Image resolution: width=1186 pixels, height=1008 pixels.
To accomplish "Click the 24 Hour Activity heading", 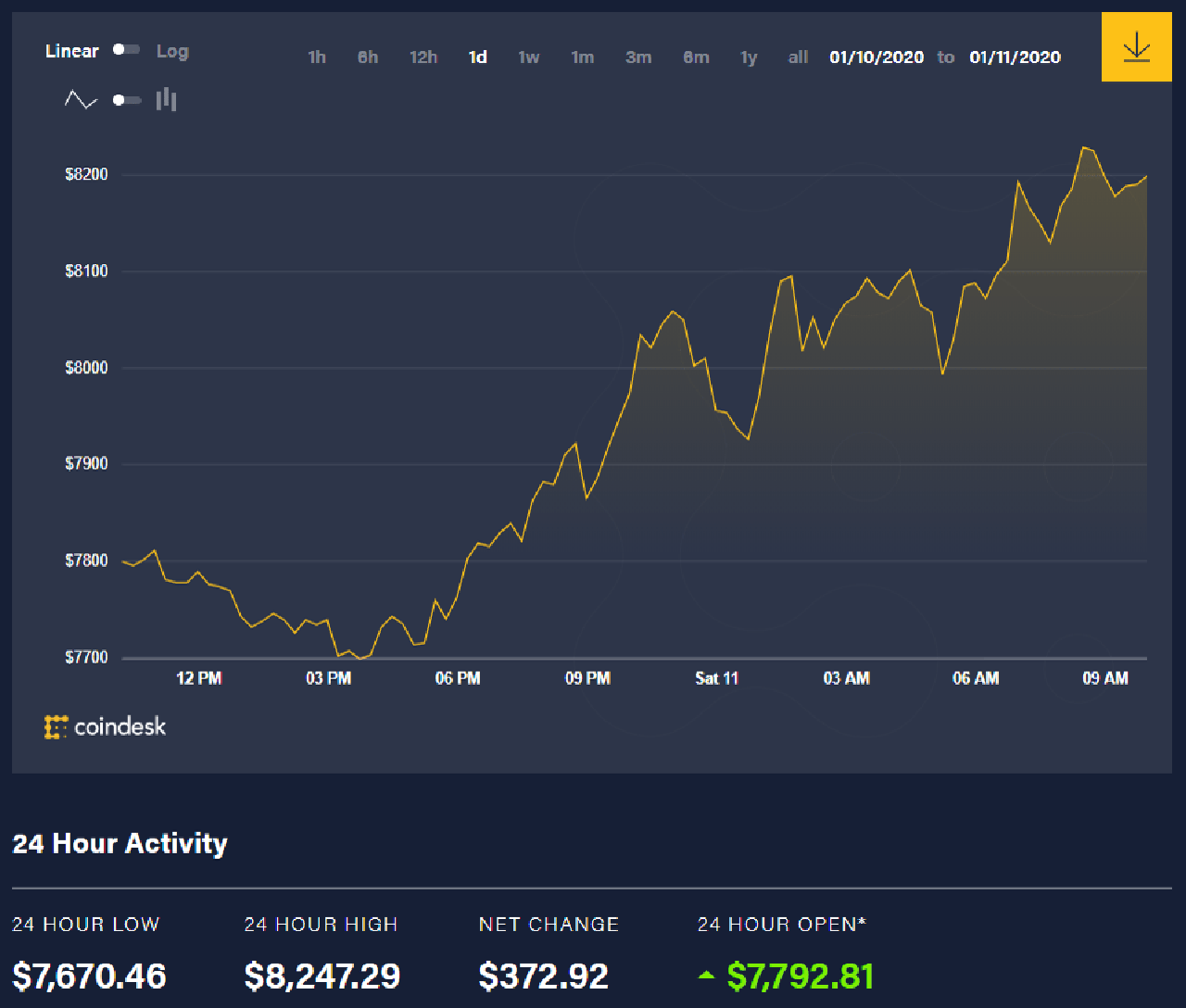I will 120,844.
